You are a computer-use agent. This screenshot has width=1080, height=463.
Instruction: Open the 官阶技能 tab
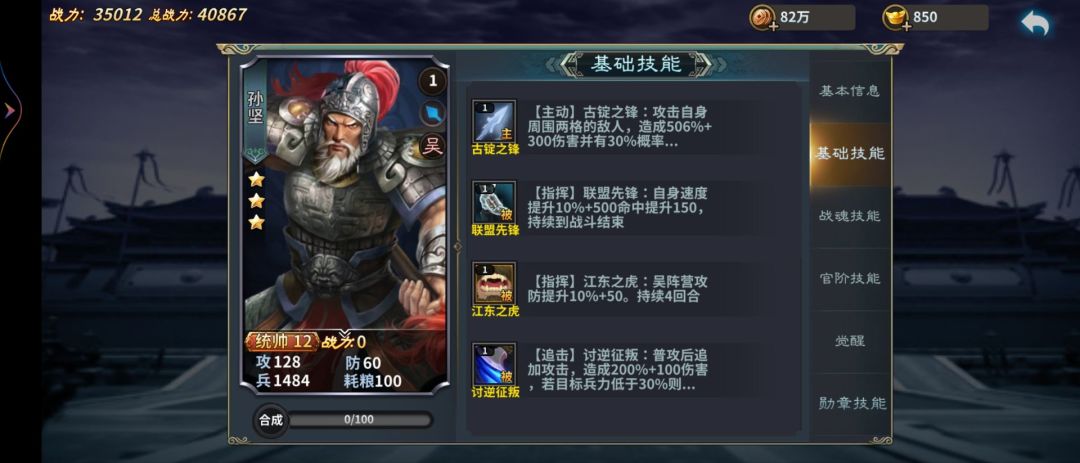[849, 278]
